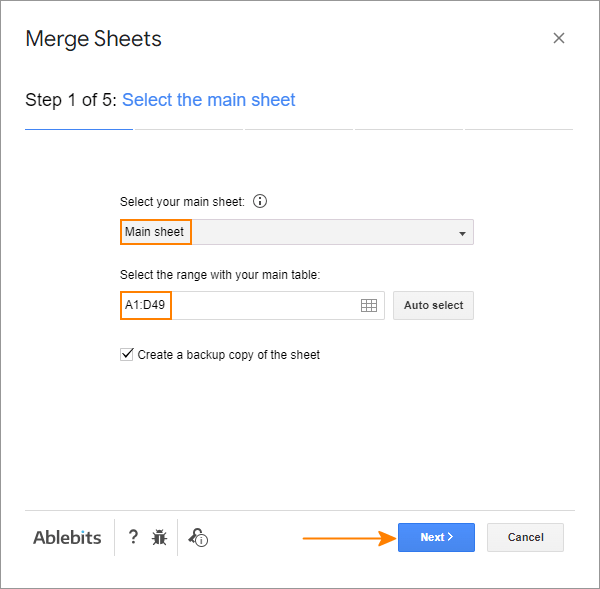Close the Merge Sheets dialog

pos(559,38)
